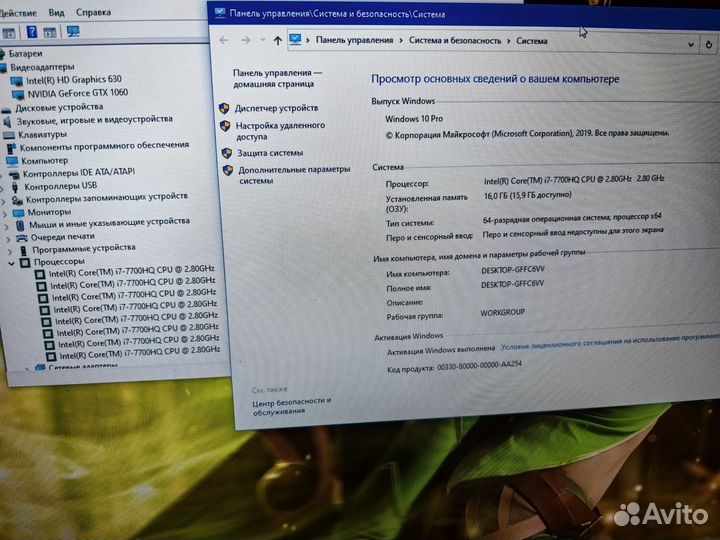
Task: Click the up arrow navigation button
Action: (277, 41)
